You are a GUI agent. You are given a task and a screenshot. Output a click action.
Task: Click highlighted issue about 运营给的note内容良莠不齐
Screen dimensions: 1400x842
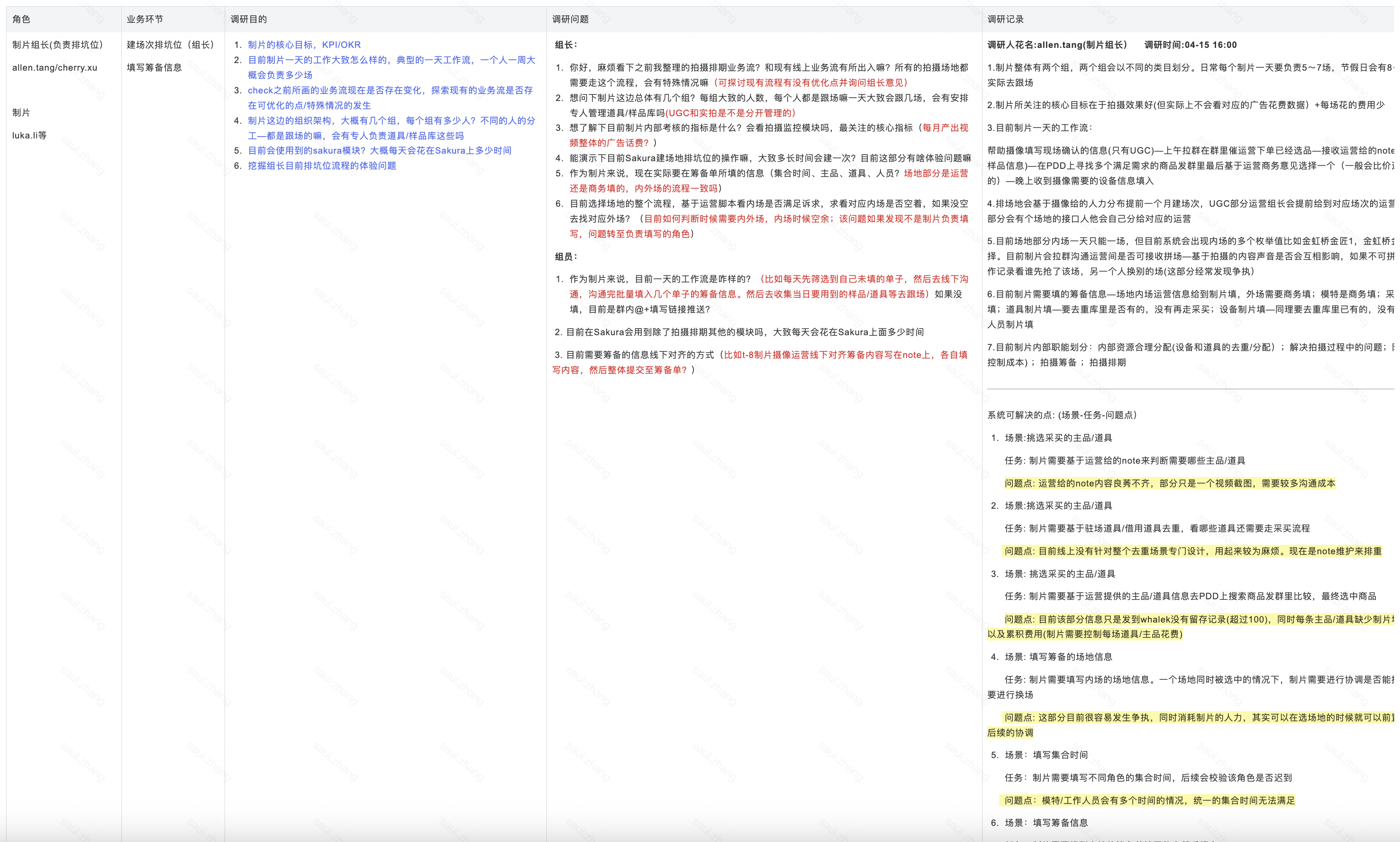[x=1169, y=484]
